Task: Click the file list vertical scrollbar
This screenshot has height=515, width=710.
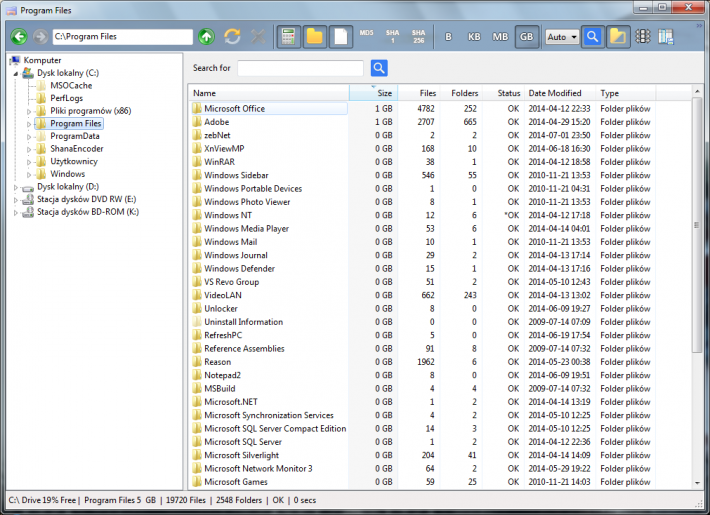Action: point(697,225)
